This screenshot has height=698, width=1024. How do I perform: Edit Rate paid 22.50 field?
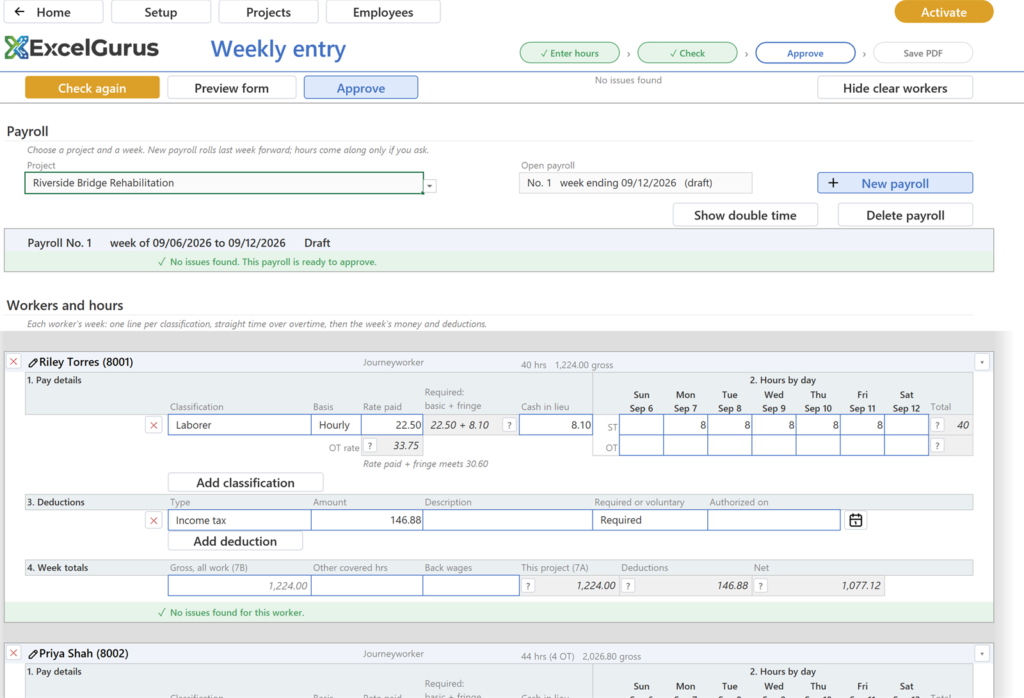tap(392, 425)
